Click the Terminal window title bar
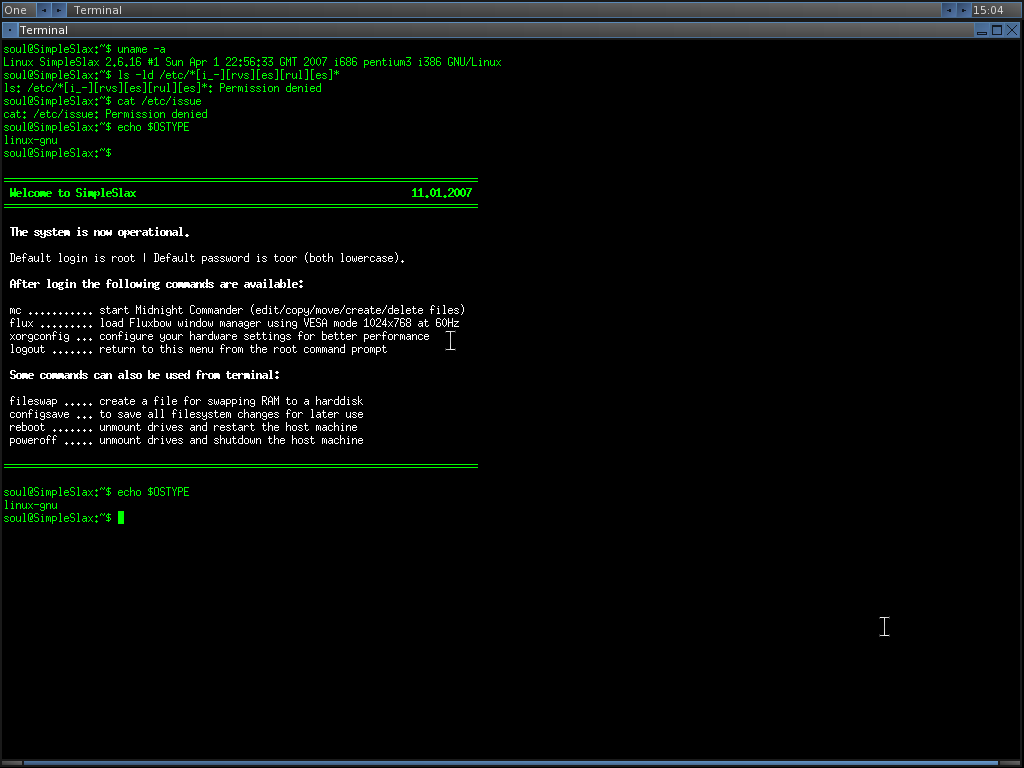The image size is (1024, 768). click(x=495, y=30)
